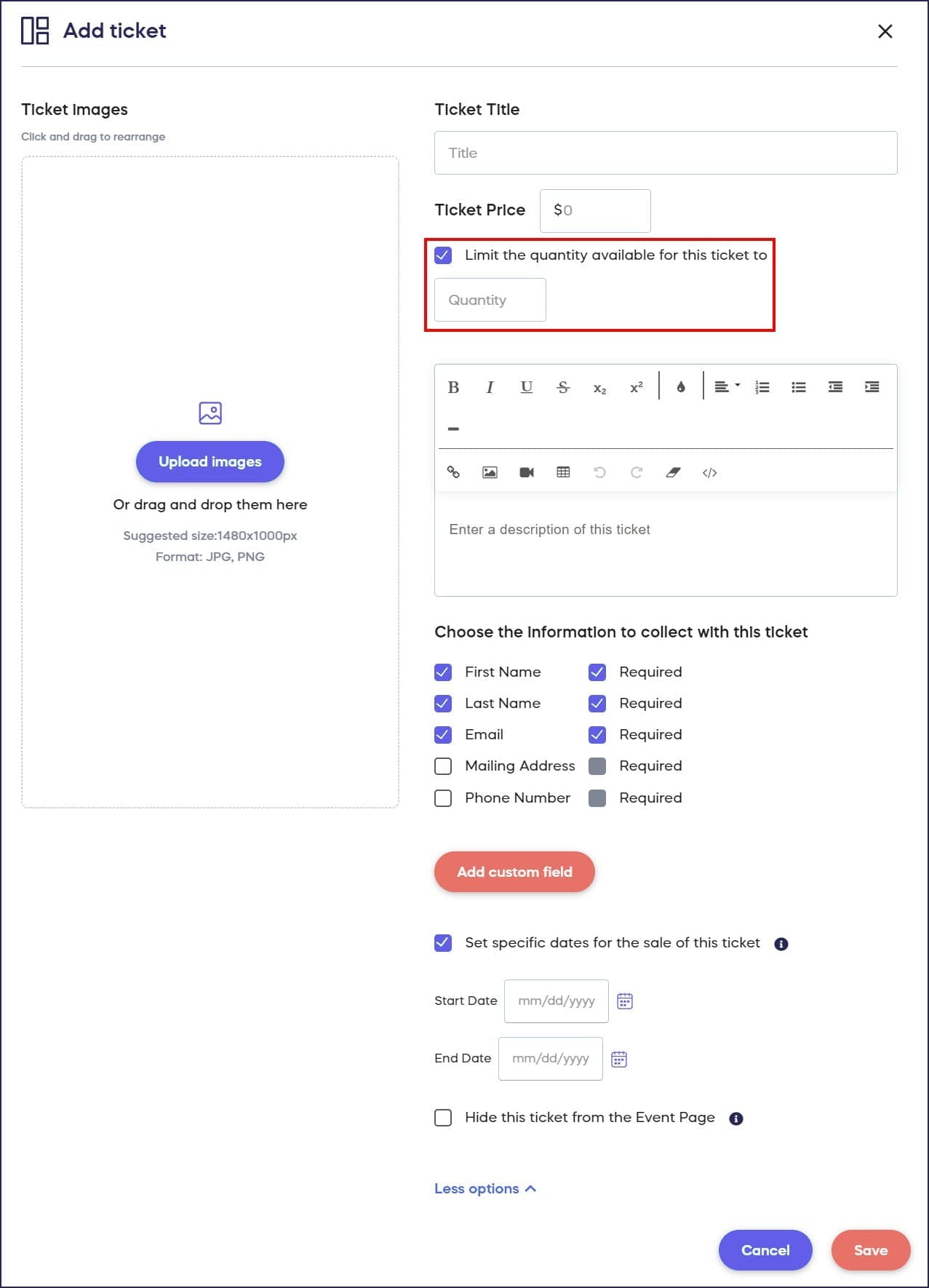Image resolution: width=929 pixels, height=1288 pixels.
Task: Enable the Mailing Address checkbox
Action: coord(443,766)
